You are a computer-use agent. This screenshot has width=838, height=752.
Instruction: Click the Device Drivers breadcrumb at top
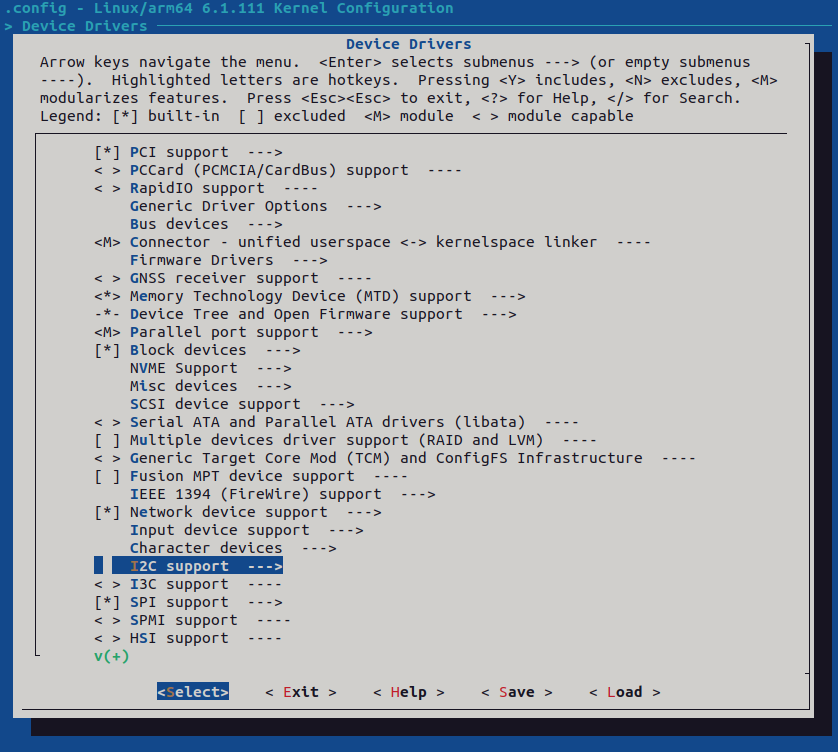84,26
